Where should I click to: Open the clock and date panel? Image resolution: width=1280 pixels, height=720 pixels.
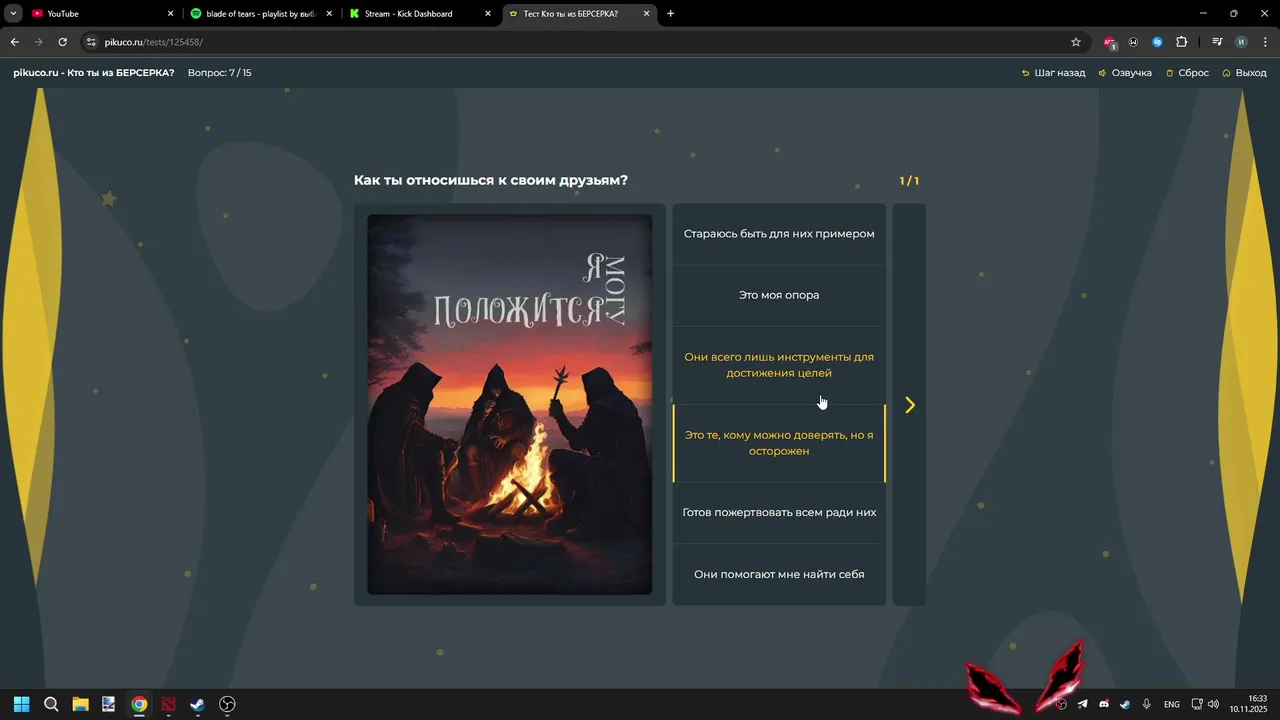(x=1249, y=704)
